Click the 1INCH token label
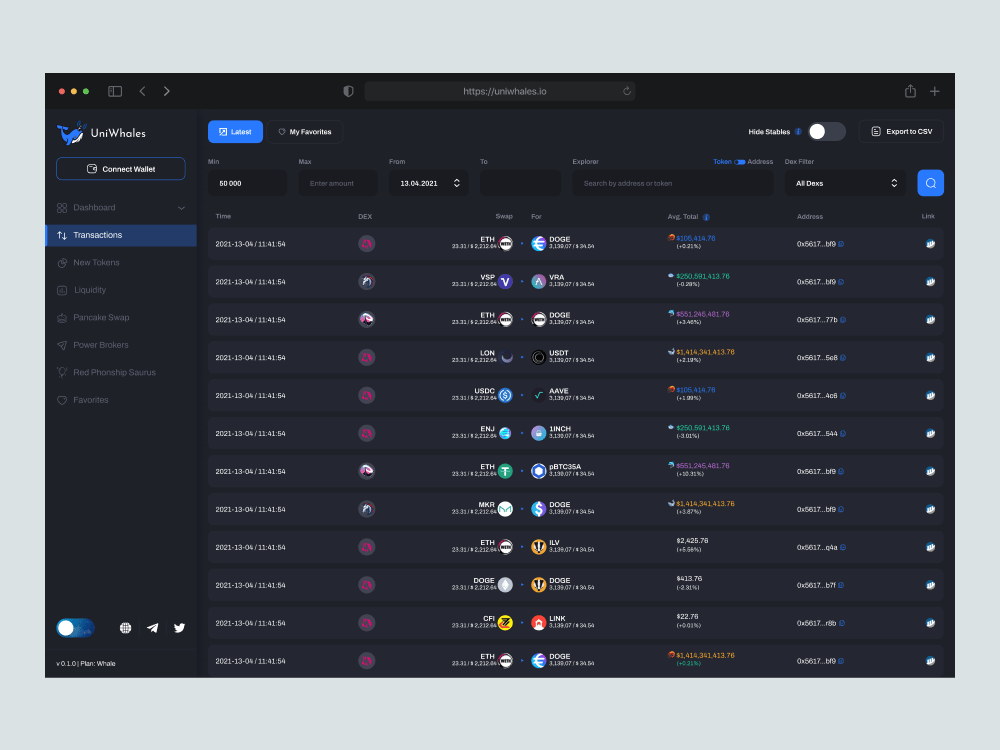The height and width of the screenshot is (750, 1000). [559, 429]
